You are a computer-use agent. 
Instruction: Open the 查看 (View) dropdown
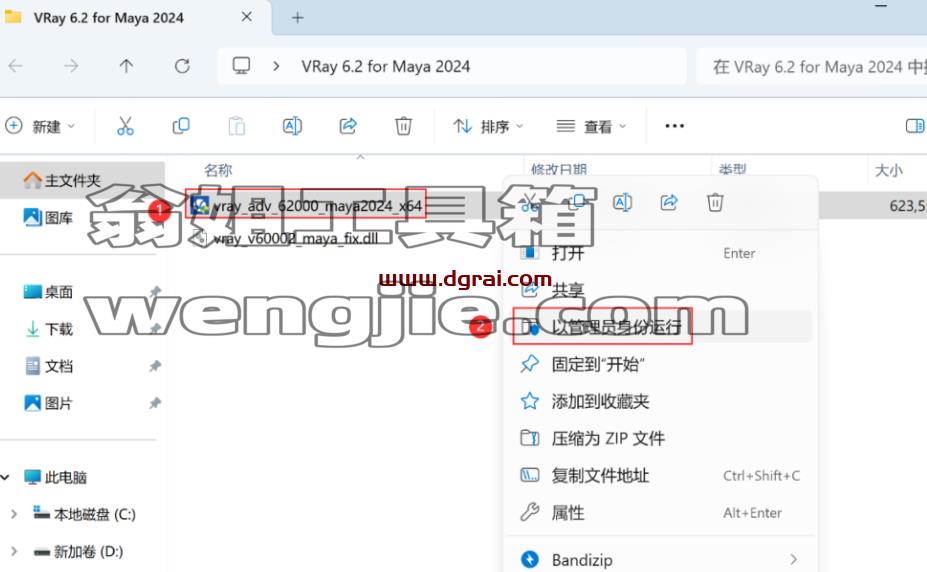[591, 126]
